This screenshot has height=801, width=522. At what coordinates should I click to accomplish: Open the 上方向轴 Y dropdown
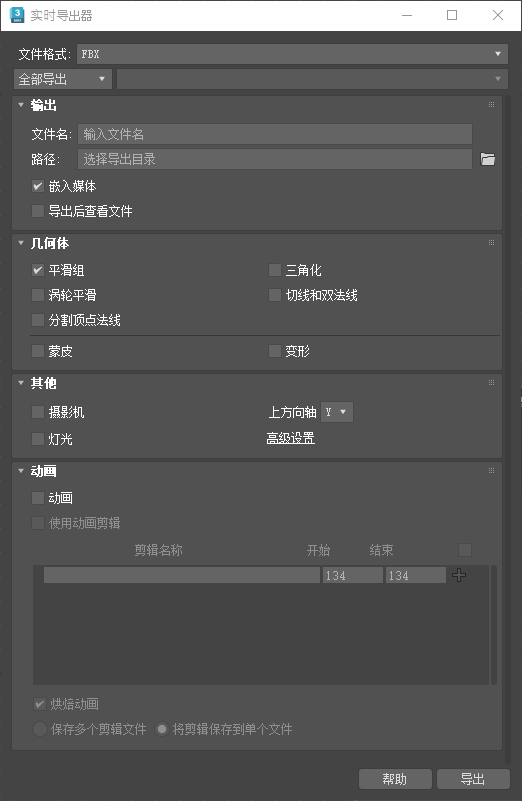coord(337,412)
